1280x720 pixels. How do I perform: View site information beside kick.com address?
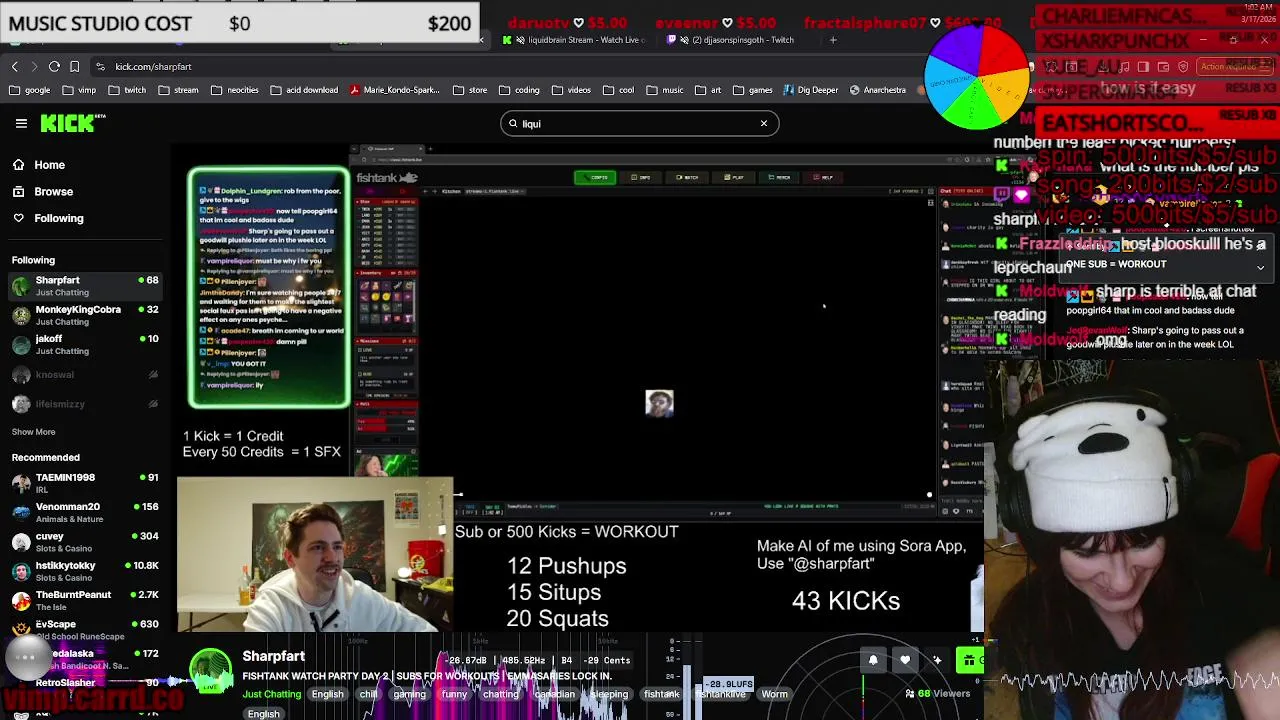click(100, 66)
